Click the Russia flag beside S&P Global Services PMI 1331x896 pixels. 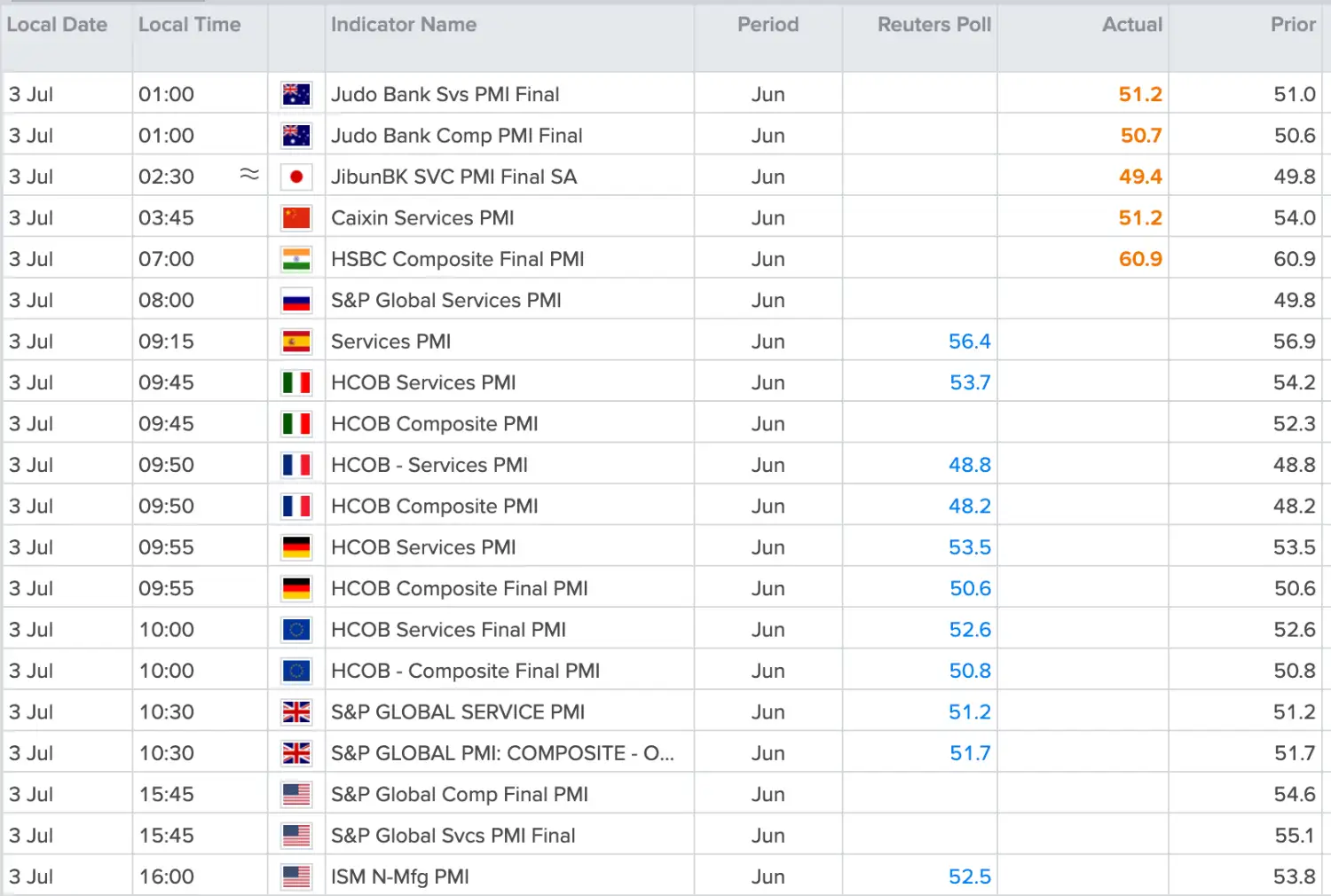coord(296,301)
